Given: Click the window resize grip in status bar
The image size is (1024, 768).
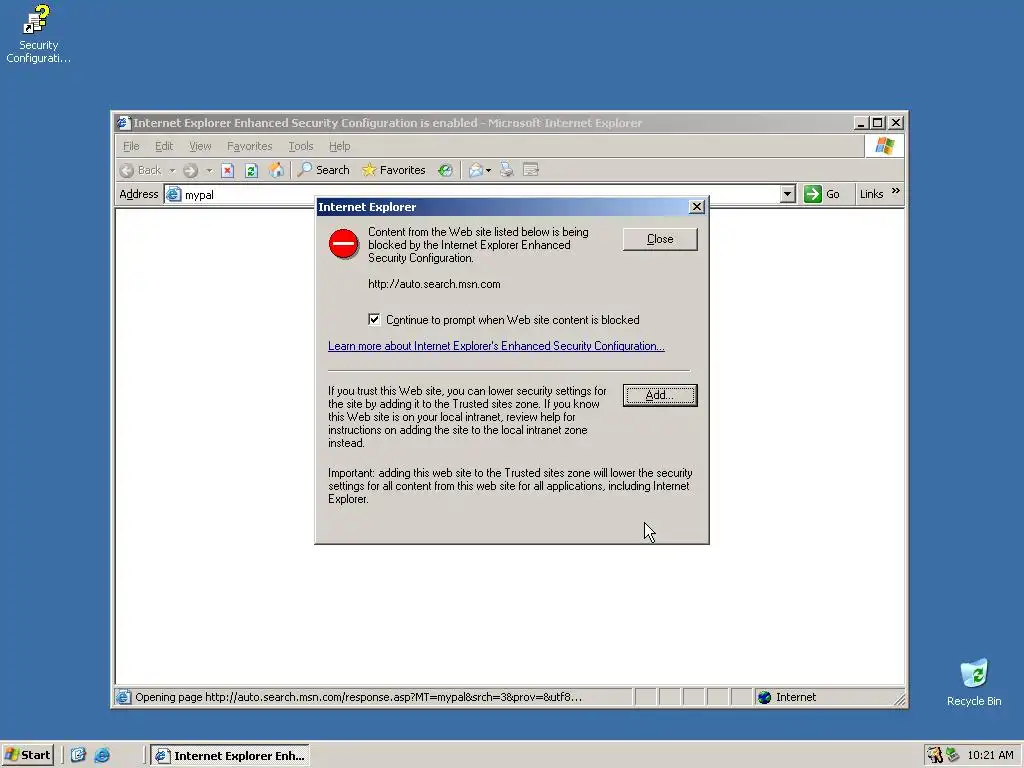Looking at the screenshot, I should 899,699.
